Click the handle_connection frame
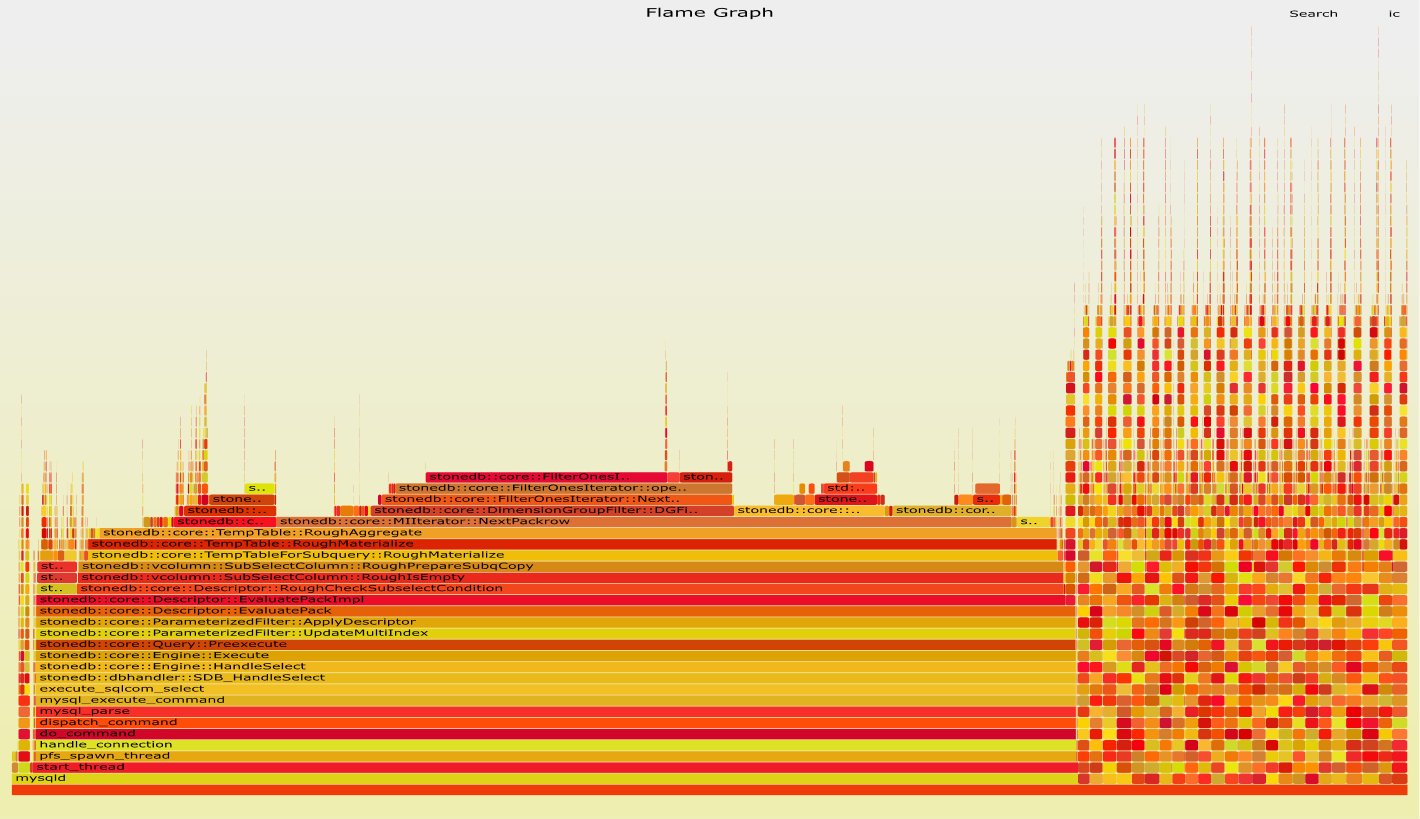This screenshot has height=819, width=1420. pyautogui.click(x=556, y=745)
